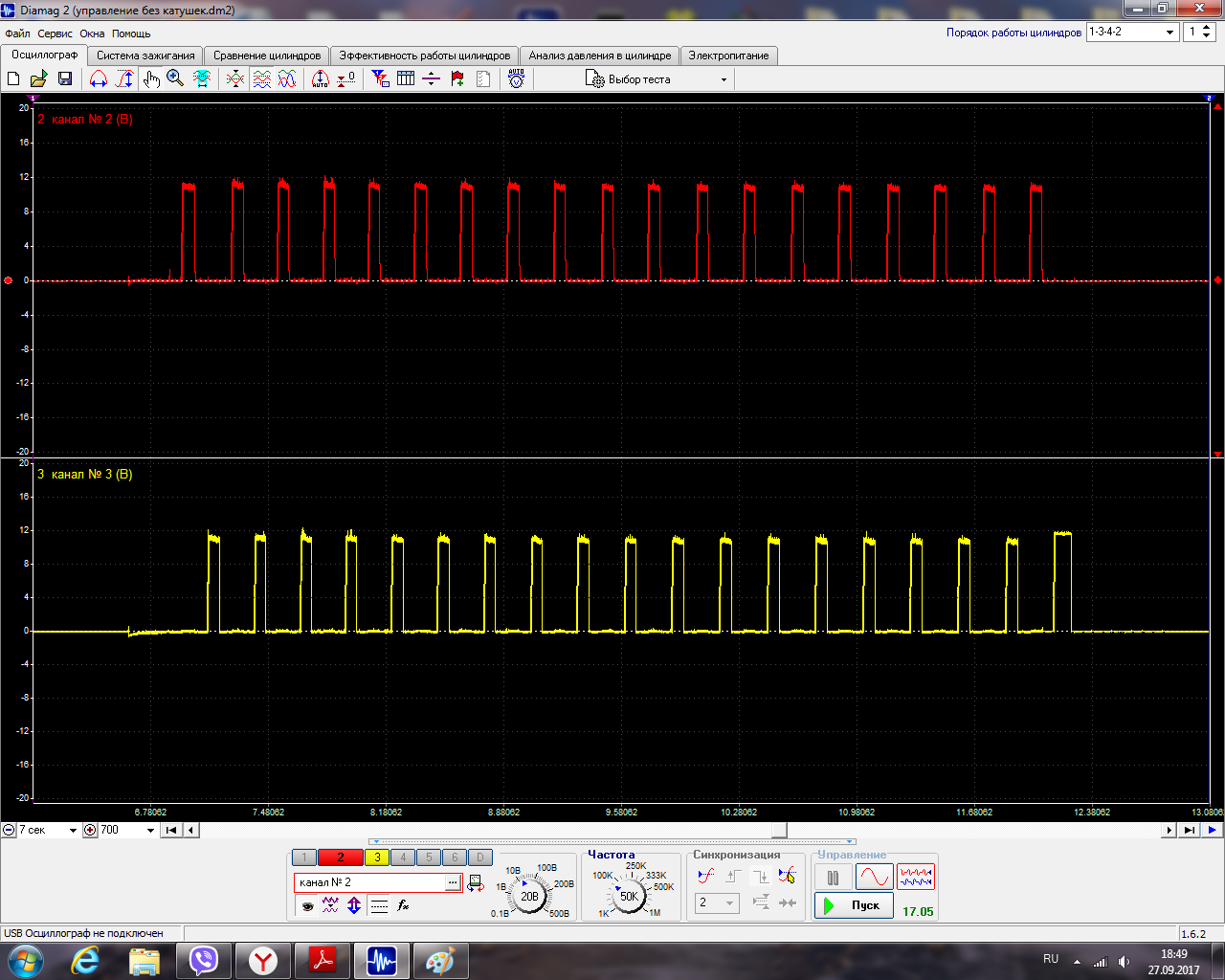Open the Помощь menu
This screenshot has width=1225, height=980.
click(131, 33)
